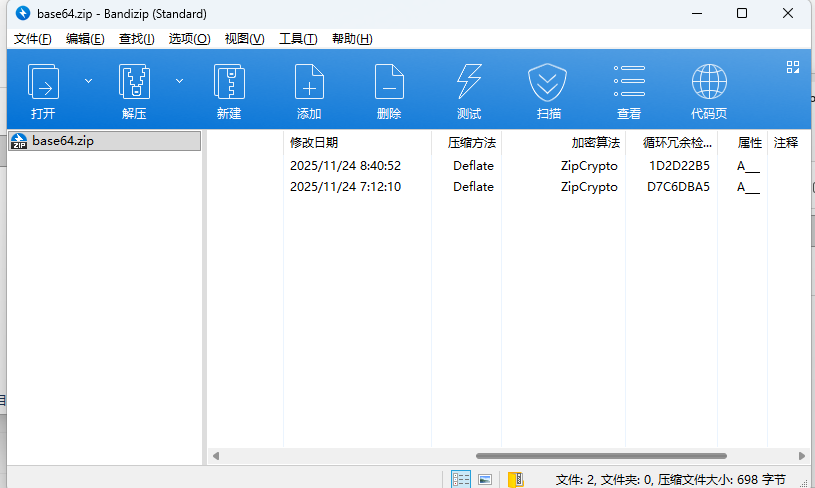Expand the dropdown arrow beside Open (打开)
Screen dimensions: 815x488
click(88, 80)
